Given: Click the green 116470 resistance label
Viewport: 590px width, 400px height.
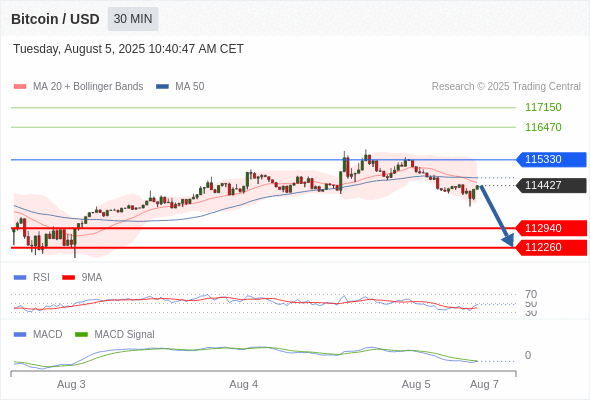Looking at the screenshot, I should [x=543, y=127].
